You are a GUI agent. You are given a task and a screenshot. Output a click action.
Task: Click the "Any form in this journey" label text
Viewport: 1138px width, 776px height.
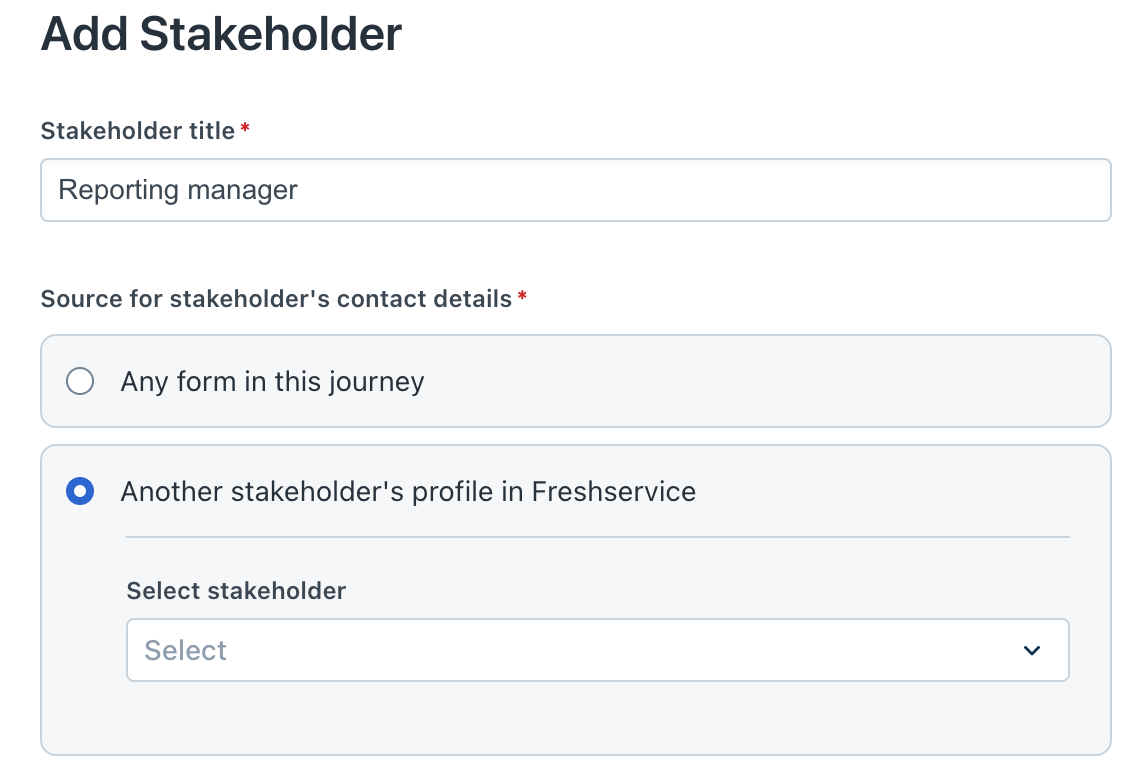272,382
